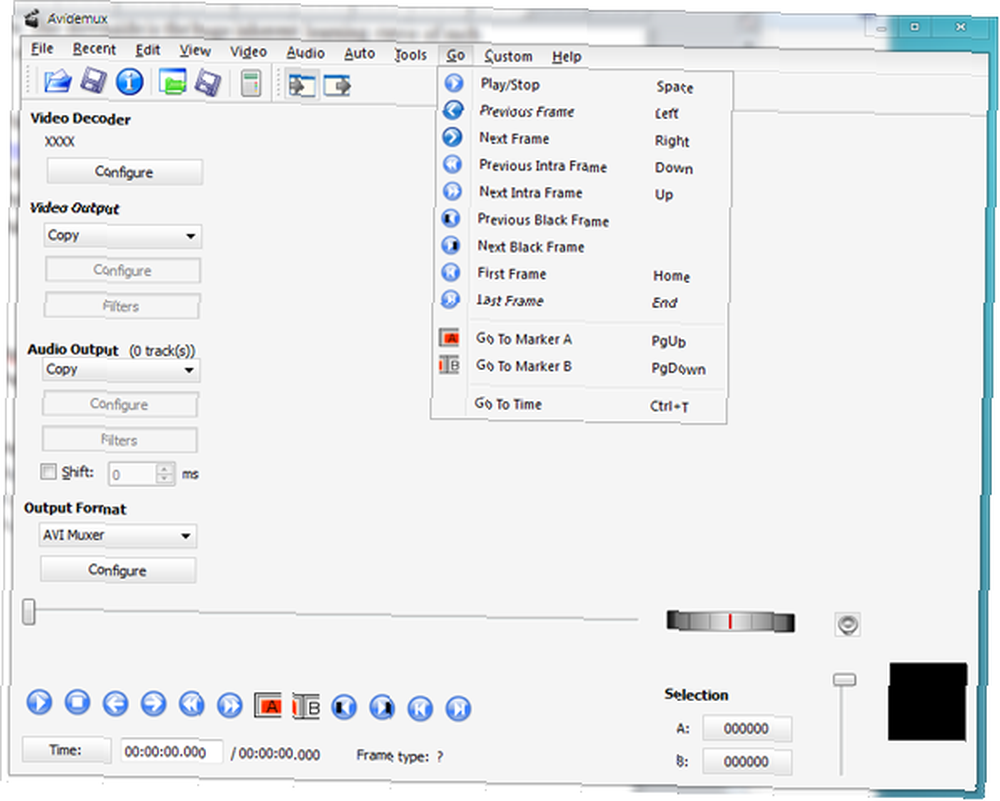This screenshot has height=801, width=1000.
Task: Choose Next Frame in Go menu
Action: pos(582,139)
